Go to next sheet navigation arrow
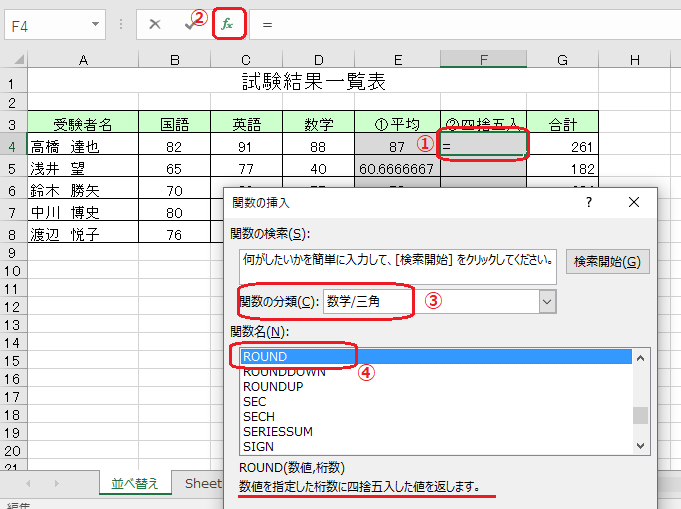 tap(57, 483)
